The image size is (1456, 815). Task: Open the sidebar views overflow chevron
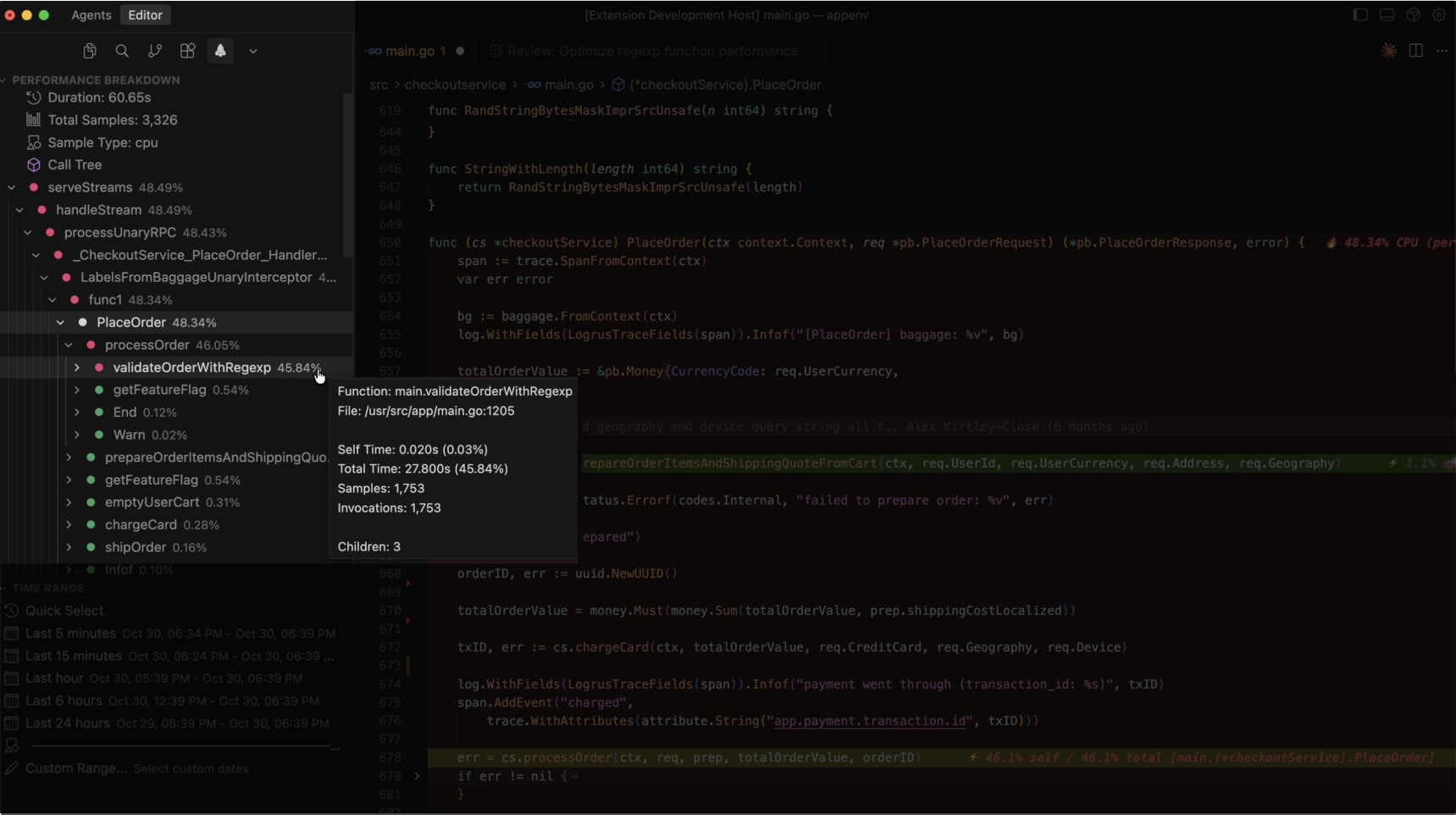[x=252, y=51]
